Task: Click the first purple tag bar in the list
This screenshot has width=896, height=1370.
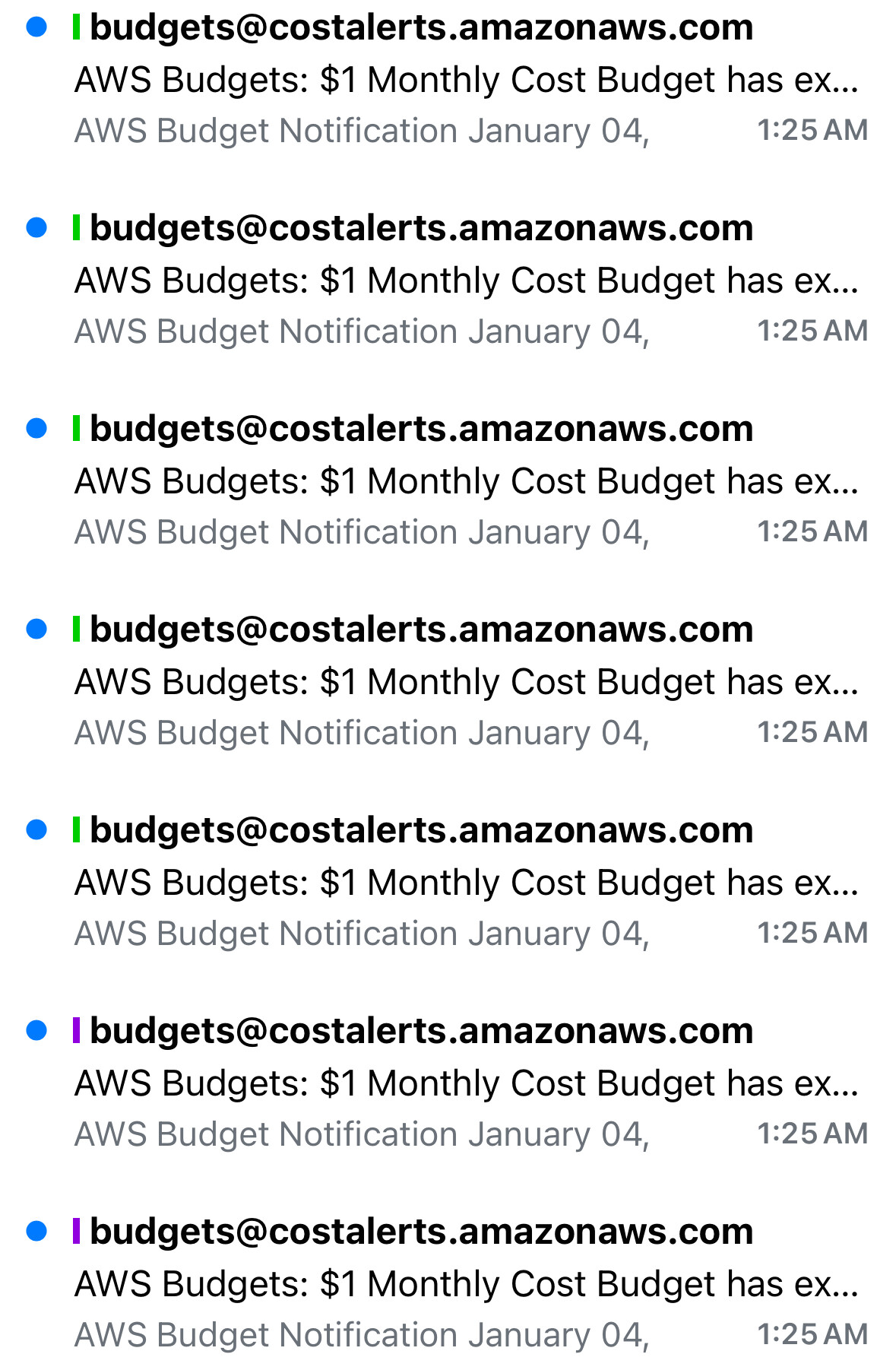Action: click(x=76, y=1031)
